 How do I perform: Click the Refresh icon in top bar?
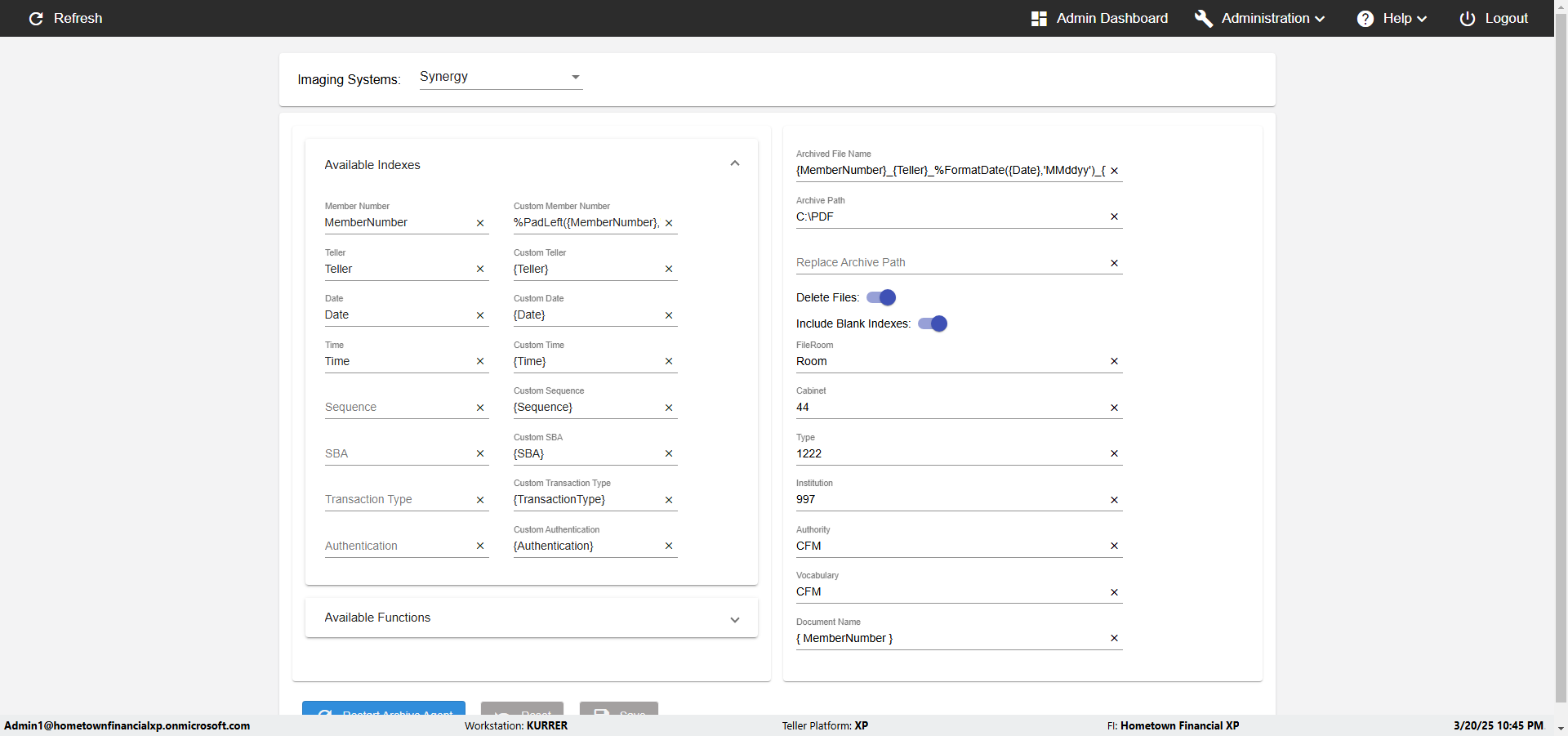point(36,19)
